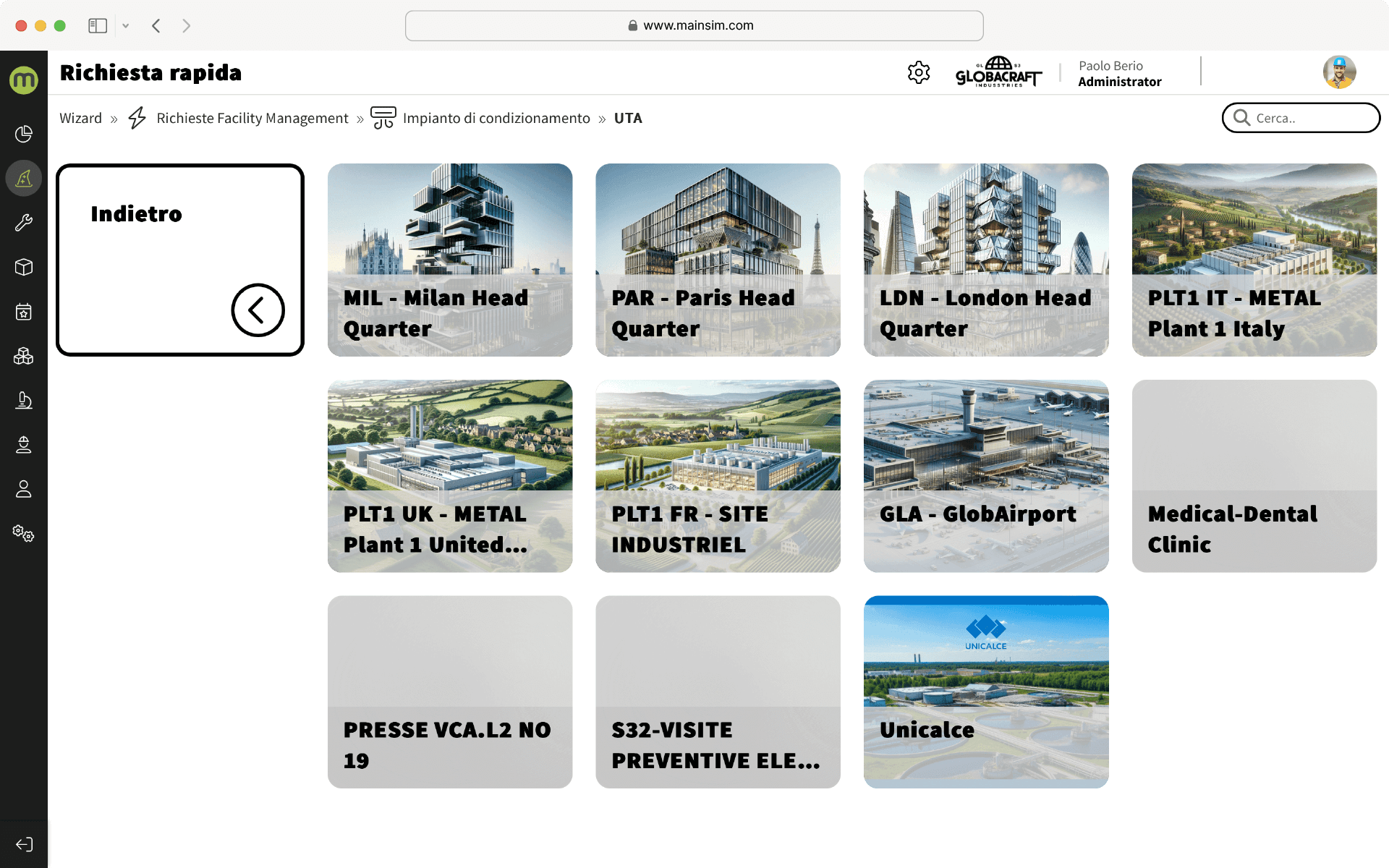Expand the browser sidebar dropdown chevron

[x=126, y=26]
